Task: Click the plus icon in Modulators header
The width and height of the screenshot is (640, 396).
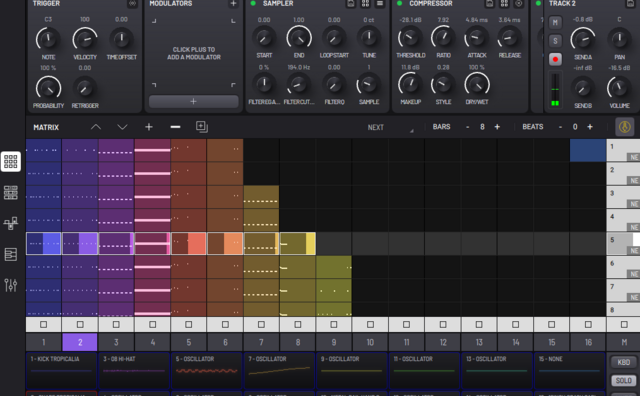Action: pyautogui.click(x=233, y=3)
